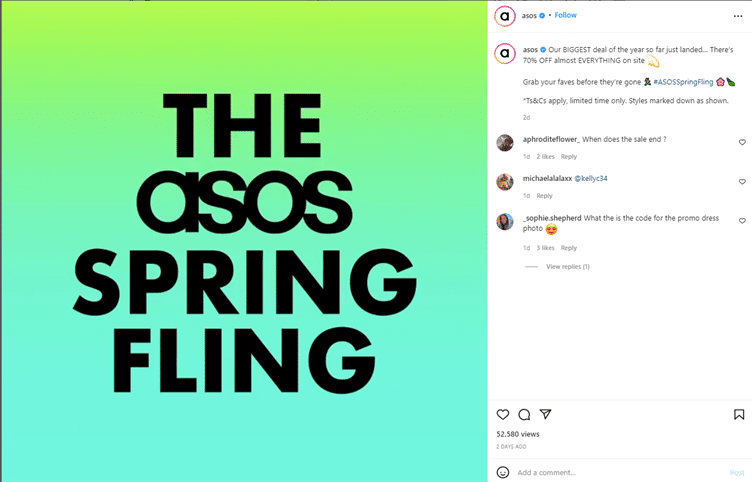This screenshot has height=482, width=752.
Task: Reply to aphroditeflower_'s comment
Action: [x=569, y=157]
